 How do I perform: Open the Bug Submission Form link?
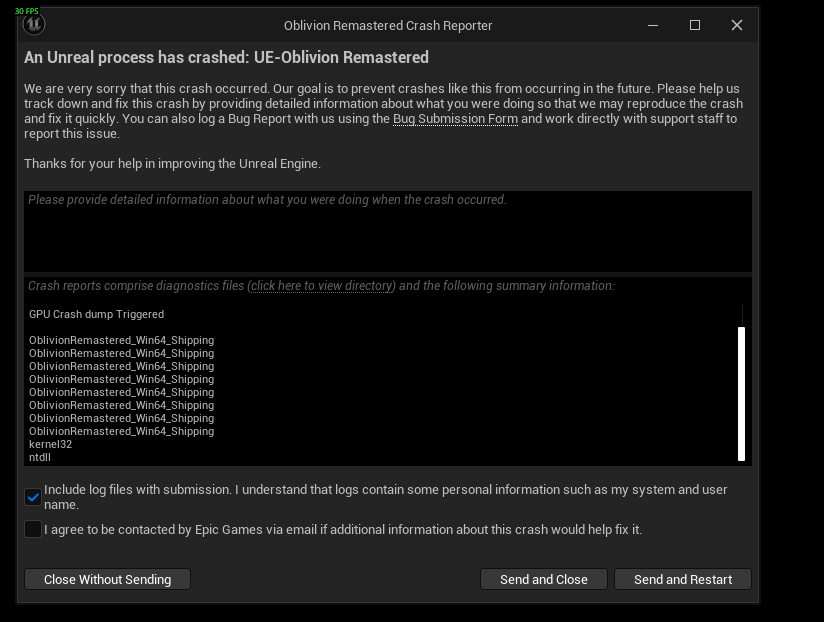coord(455,119)
